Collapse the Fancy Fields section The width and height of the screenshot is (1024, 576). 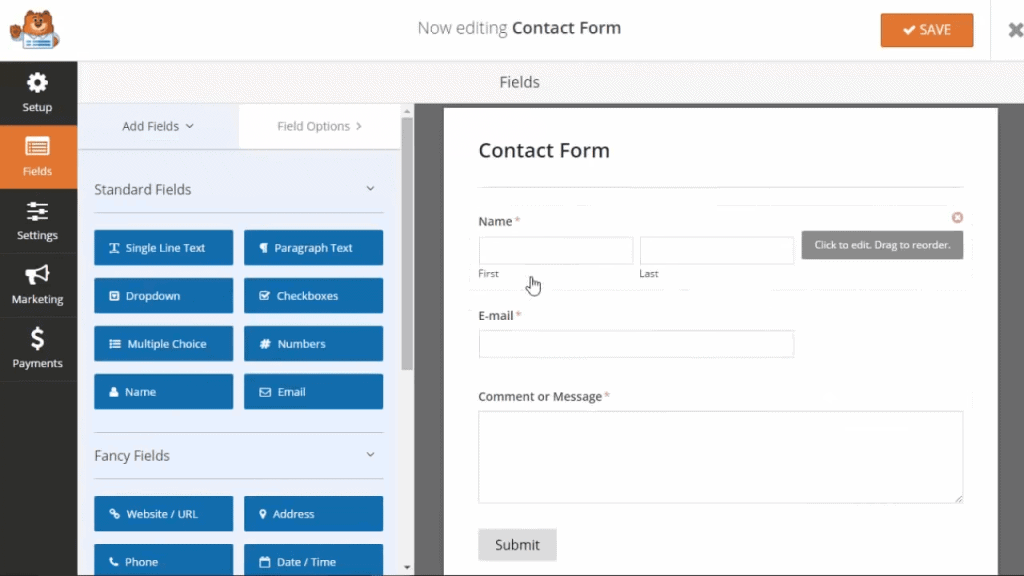click(x=370, y=455)
